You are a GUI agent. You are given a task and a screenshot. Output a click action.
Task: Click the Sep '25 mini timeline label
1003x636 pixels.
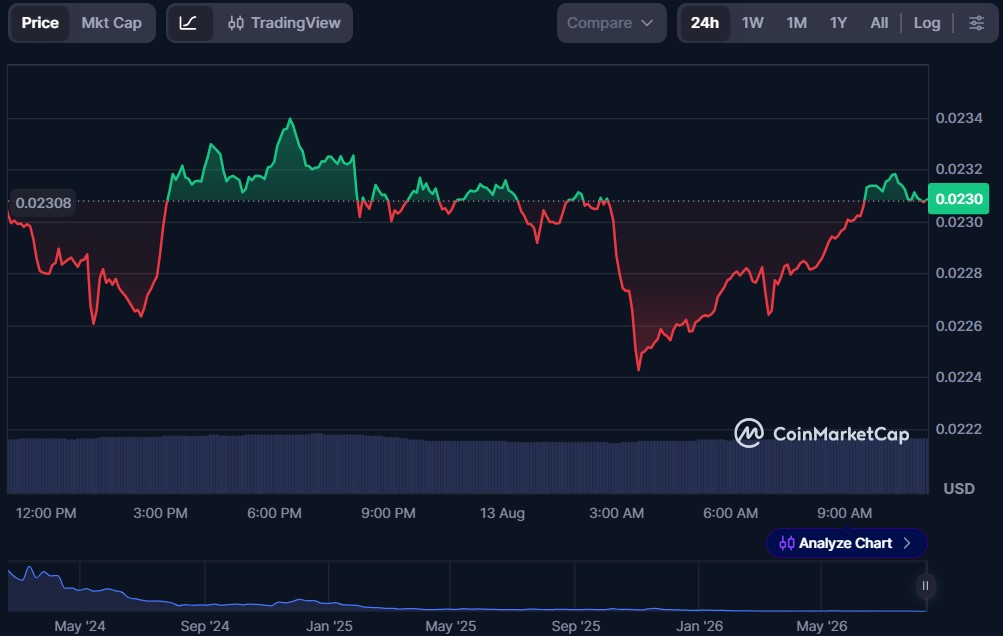pos(576,626)
